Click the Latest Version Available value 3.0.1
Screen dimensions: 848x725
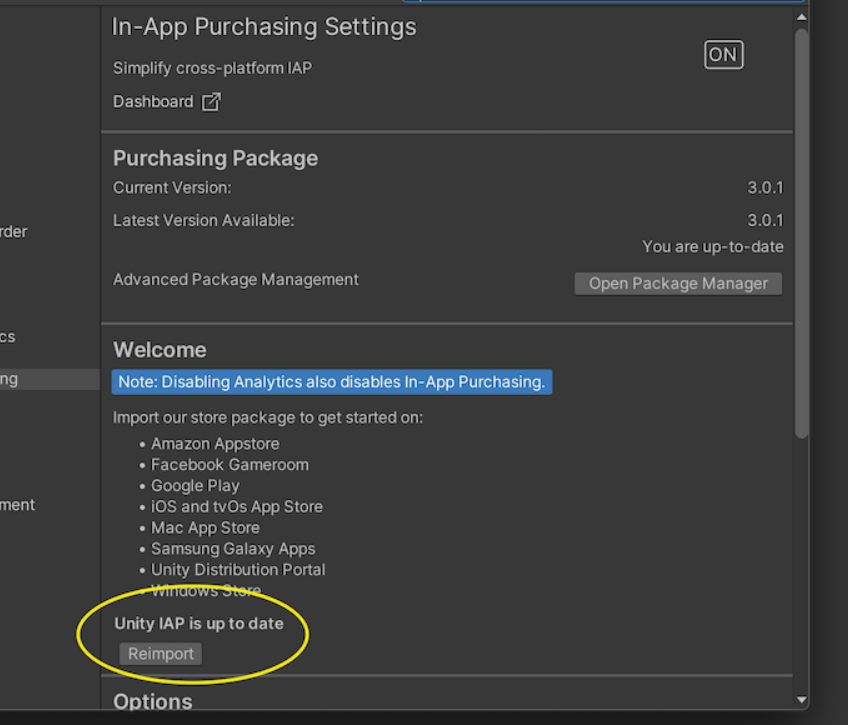coord(765,221)
